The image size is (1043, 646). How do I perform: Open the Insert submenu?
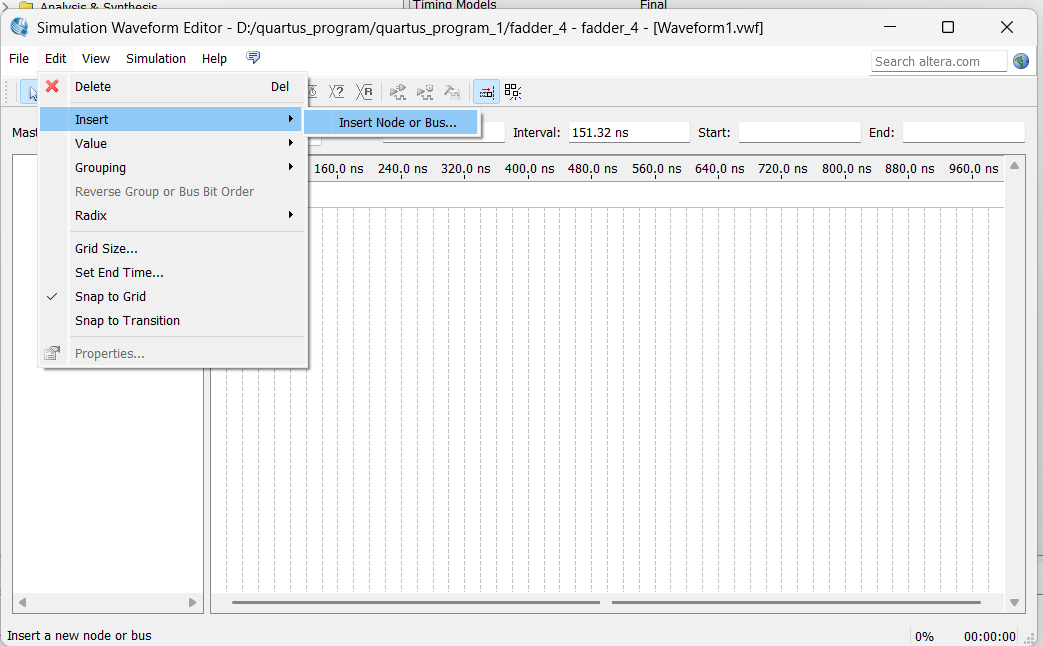(171, 120)
